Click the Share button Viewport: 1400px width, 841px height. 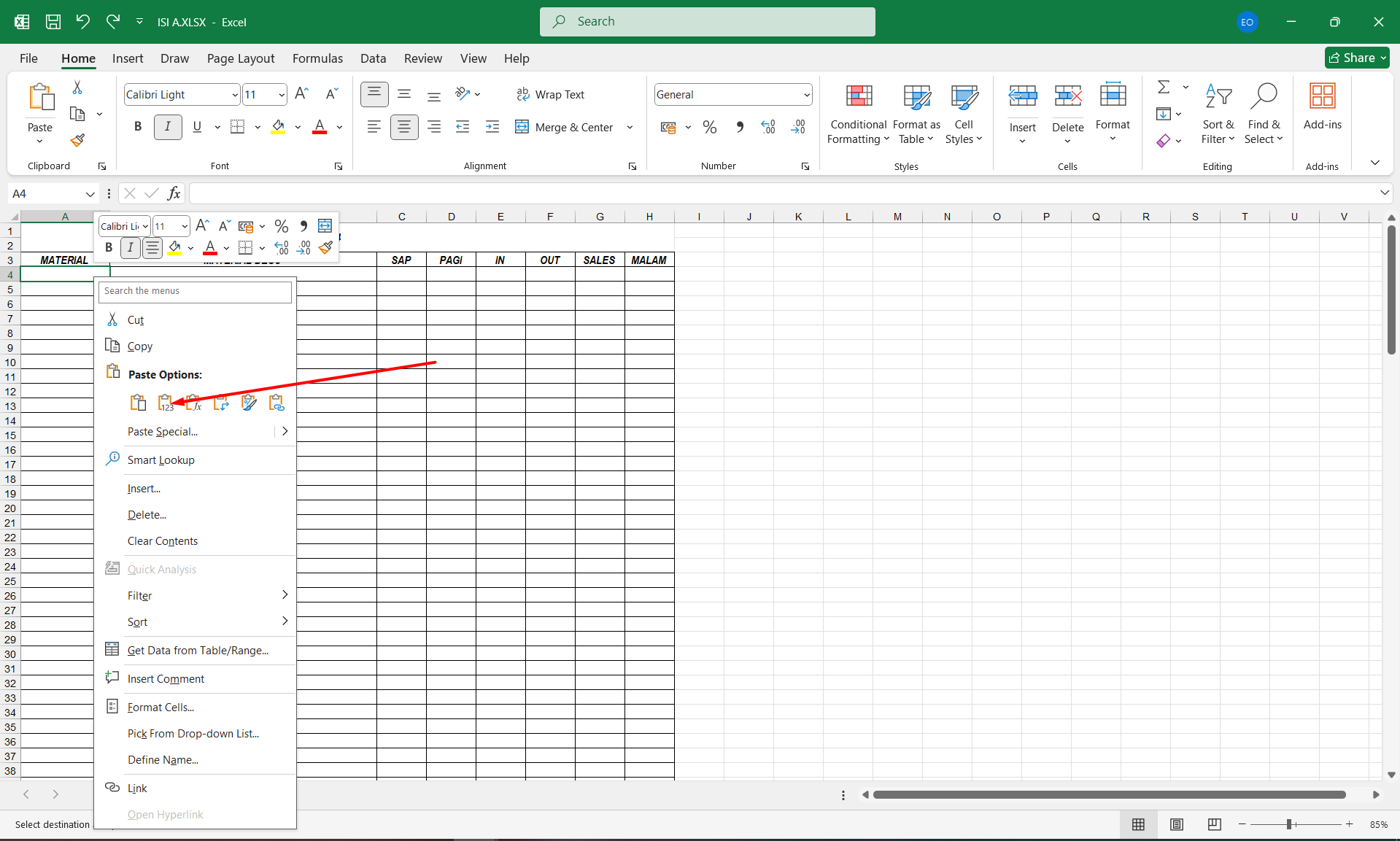point(1356,58)
